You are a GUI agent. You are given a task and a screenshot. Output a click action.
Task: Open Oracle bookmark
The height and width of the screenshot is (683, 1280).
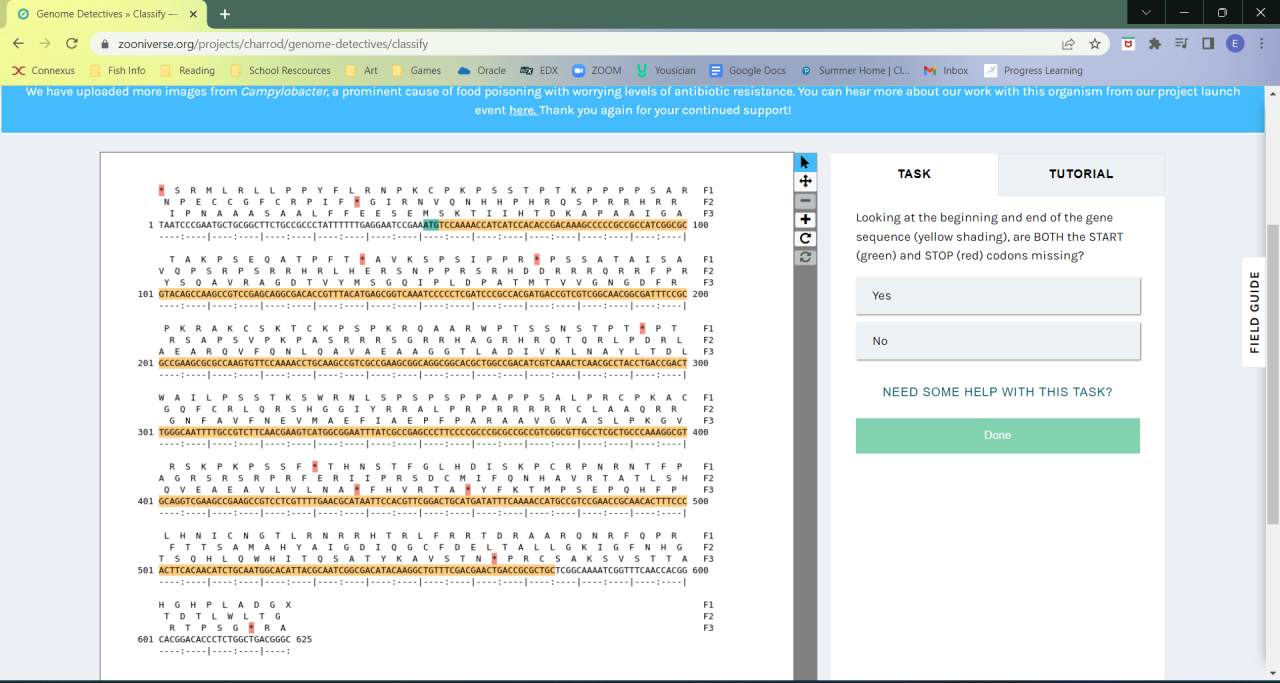(482, 71)
